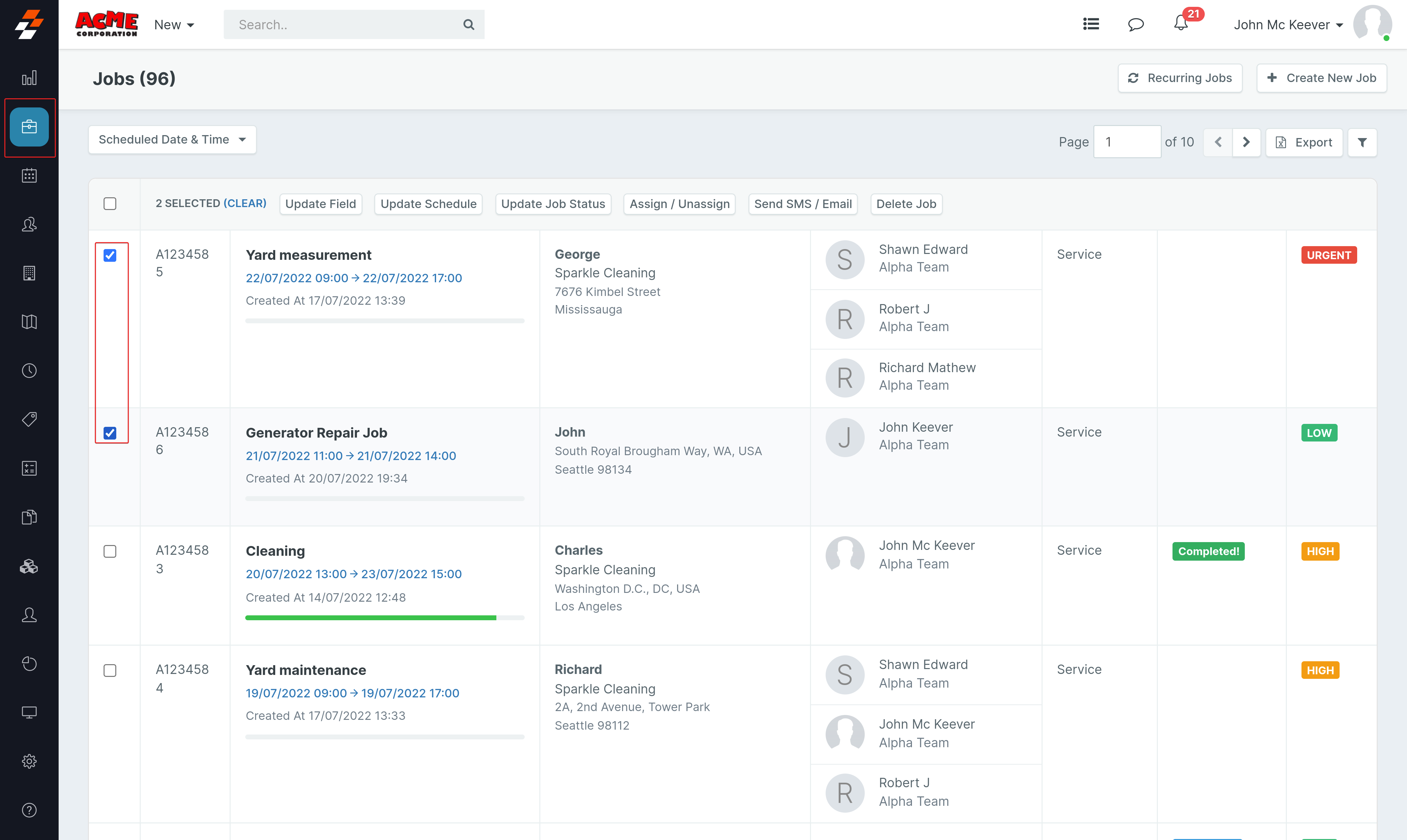
Task: Click the CLEAR selection link
Action: click(245, 203)
